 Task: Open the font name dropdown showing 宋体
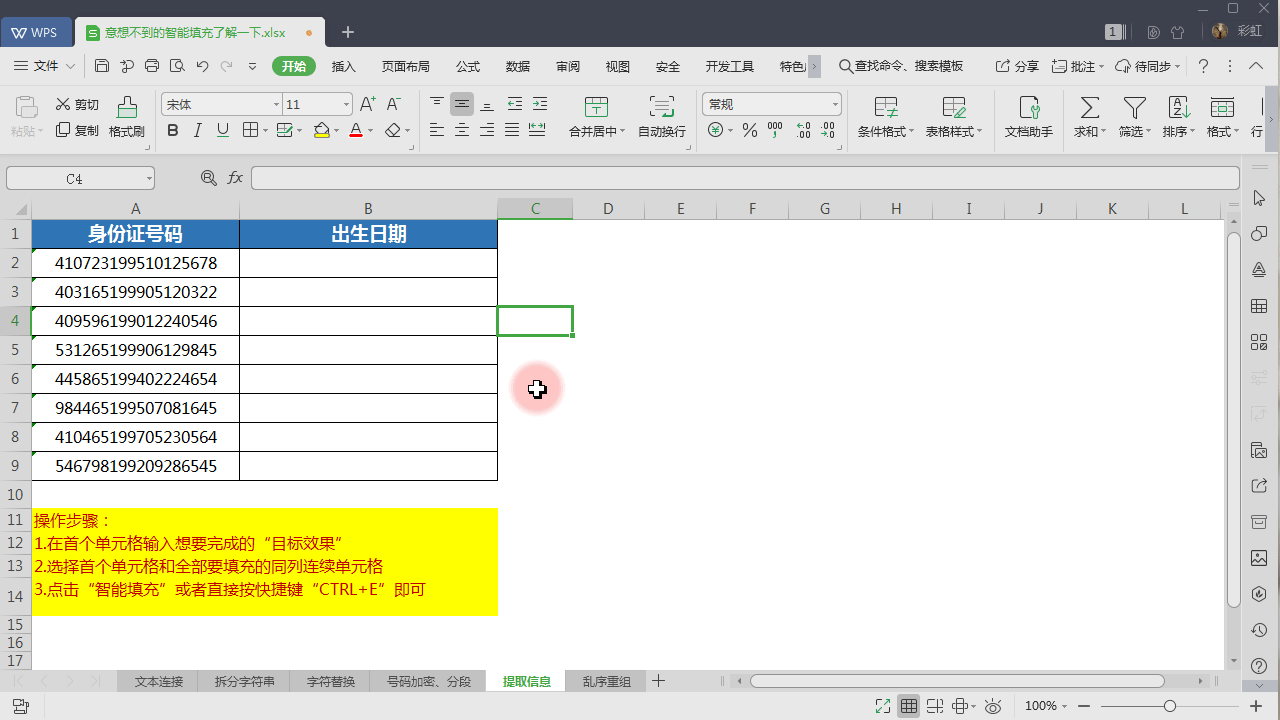tap(277, 104)
